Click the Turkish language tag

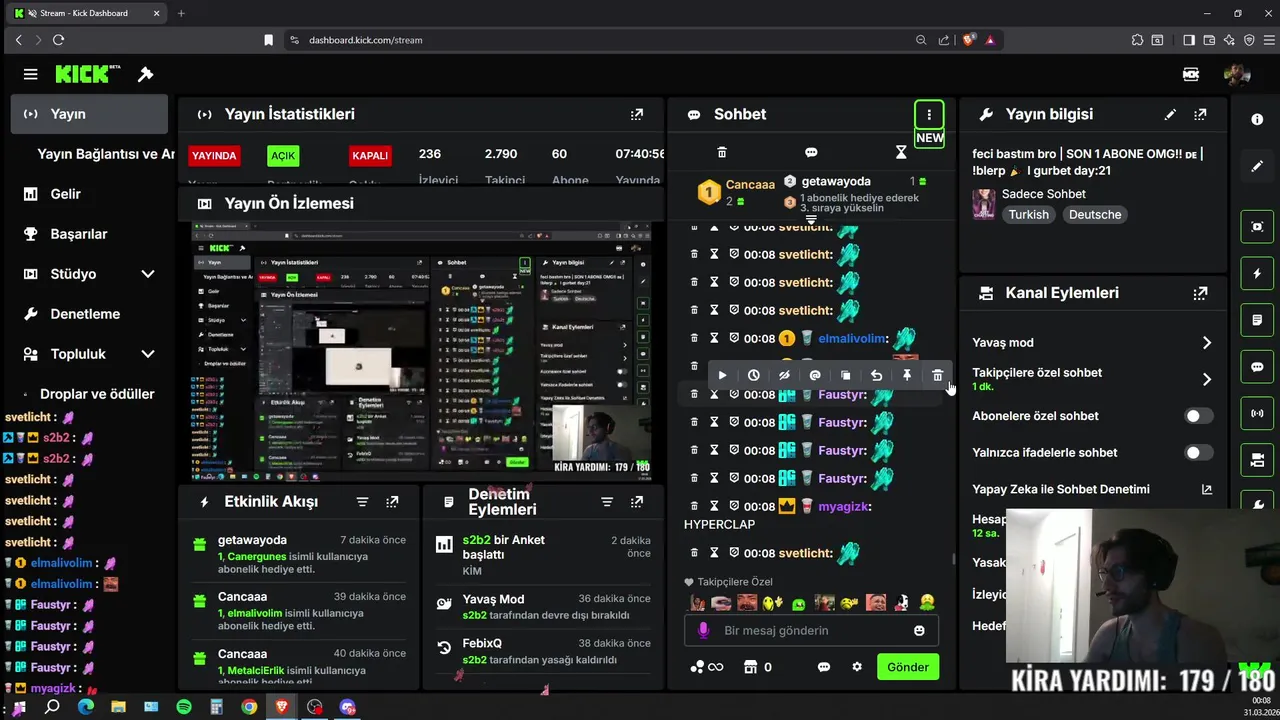coord(1028,215)
